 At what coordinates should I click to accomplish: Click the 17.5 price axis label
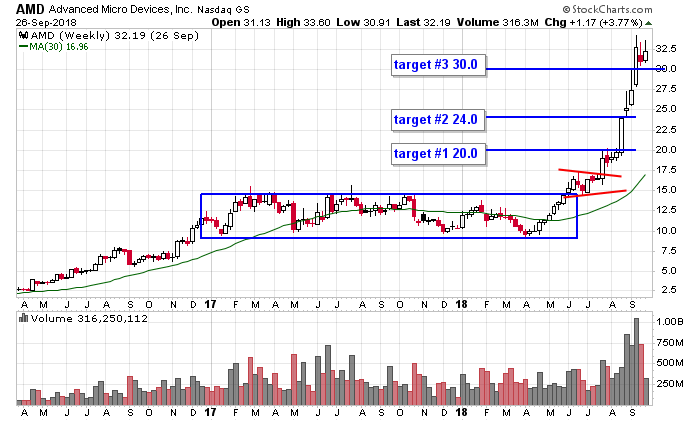click(666, 170)
